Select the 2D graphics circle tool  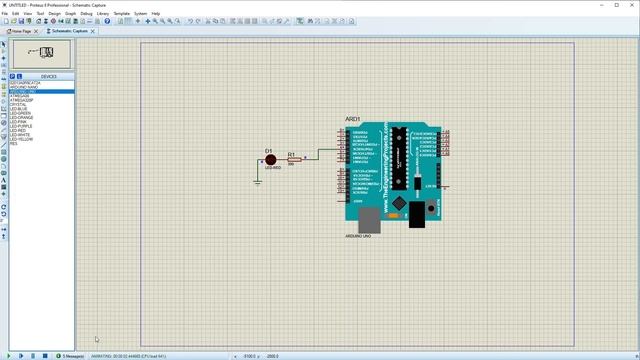[x=4, y=159]
